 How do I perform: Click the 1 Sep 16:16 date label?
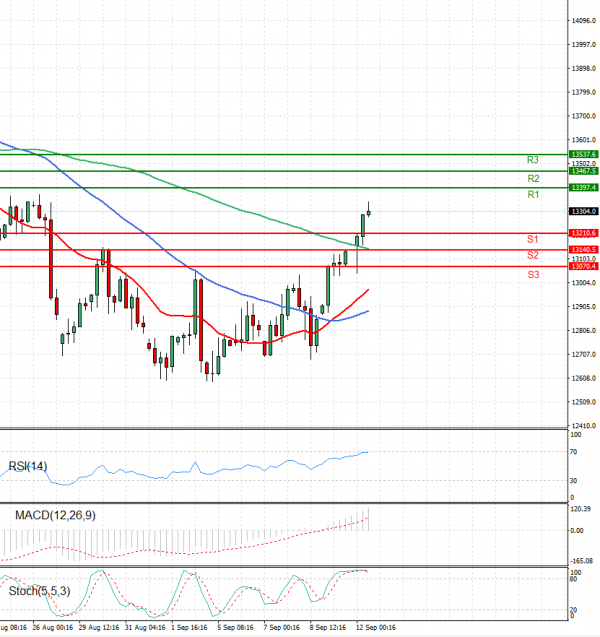tap(189, 628)
